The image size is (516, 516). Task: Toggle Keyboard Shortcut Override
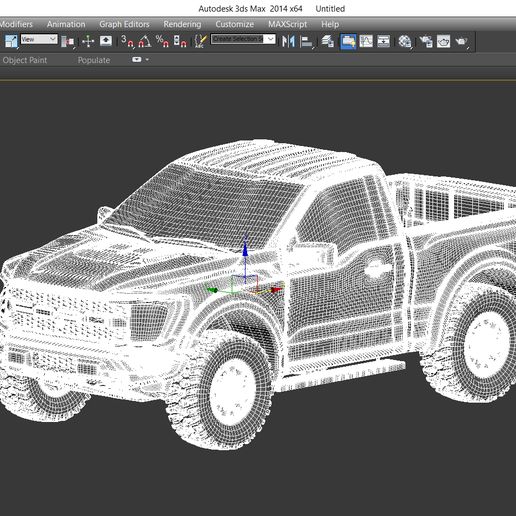coord(106,41)
